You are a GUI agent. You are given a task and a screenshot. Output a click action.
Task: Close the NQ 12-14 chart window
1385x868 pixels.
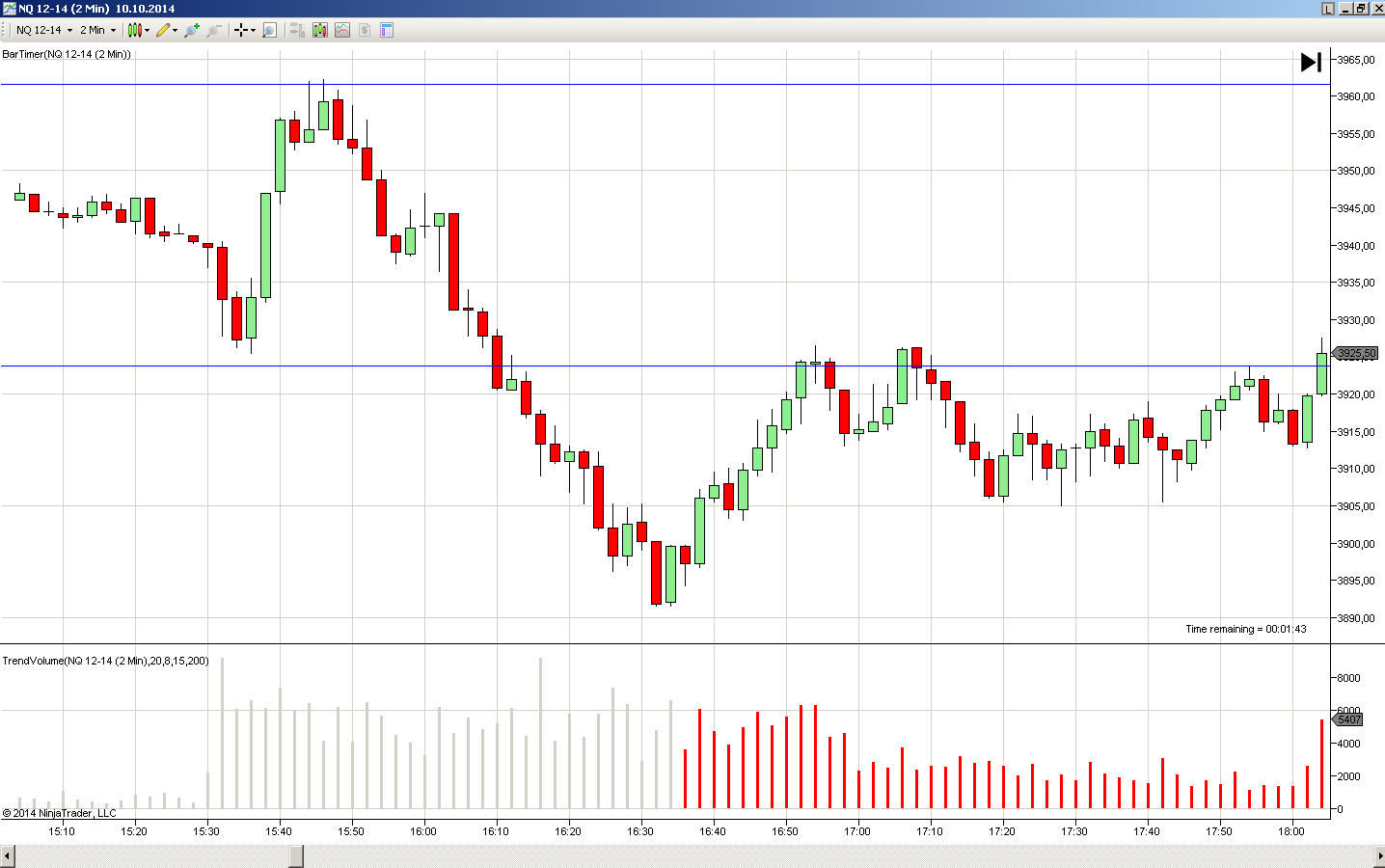coord(1376,9)
